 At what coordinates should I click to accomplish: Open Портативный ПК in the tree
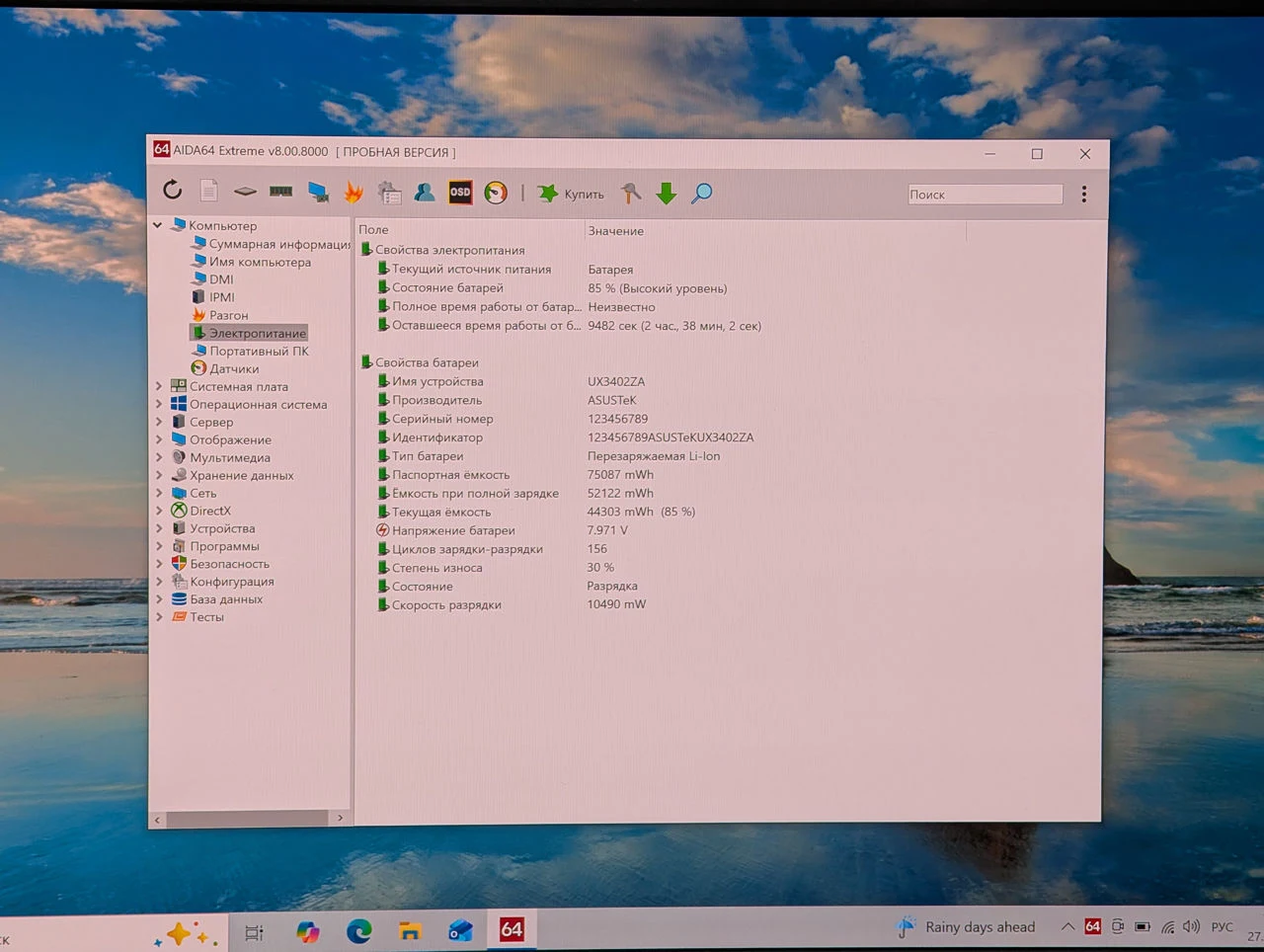pyautogui.click(x=250, y=351)
